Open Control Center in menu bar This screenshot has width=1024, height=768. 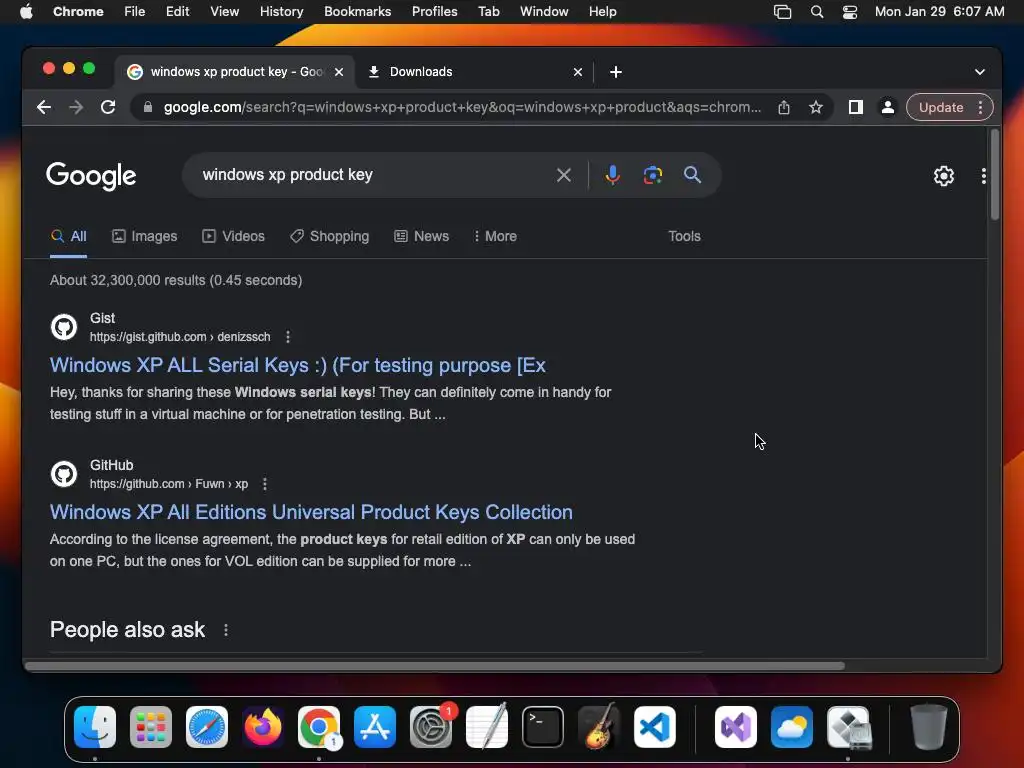[x=850, y=12]
